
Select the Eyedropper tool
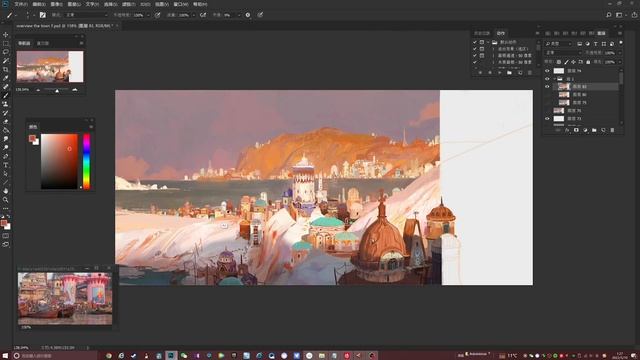tap(6, 78)
